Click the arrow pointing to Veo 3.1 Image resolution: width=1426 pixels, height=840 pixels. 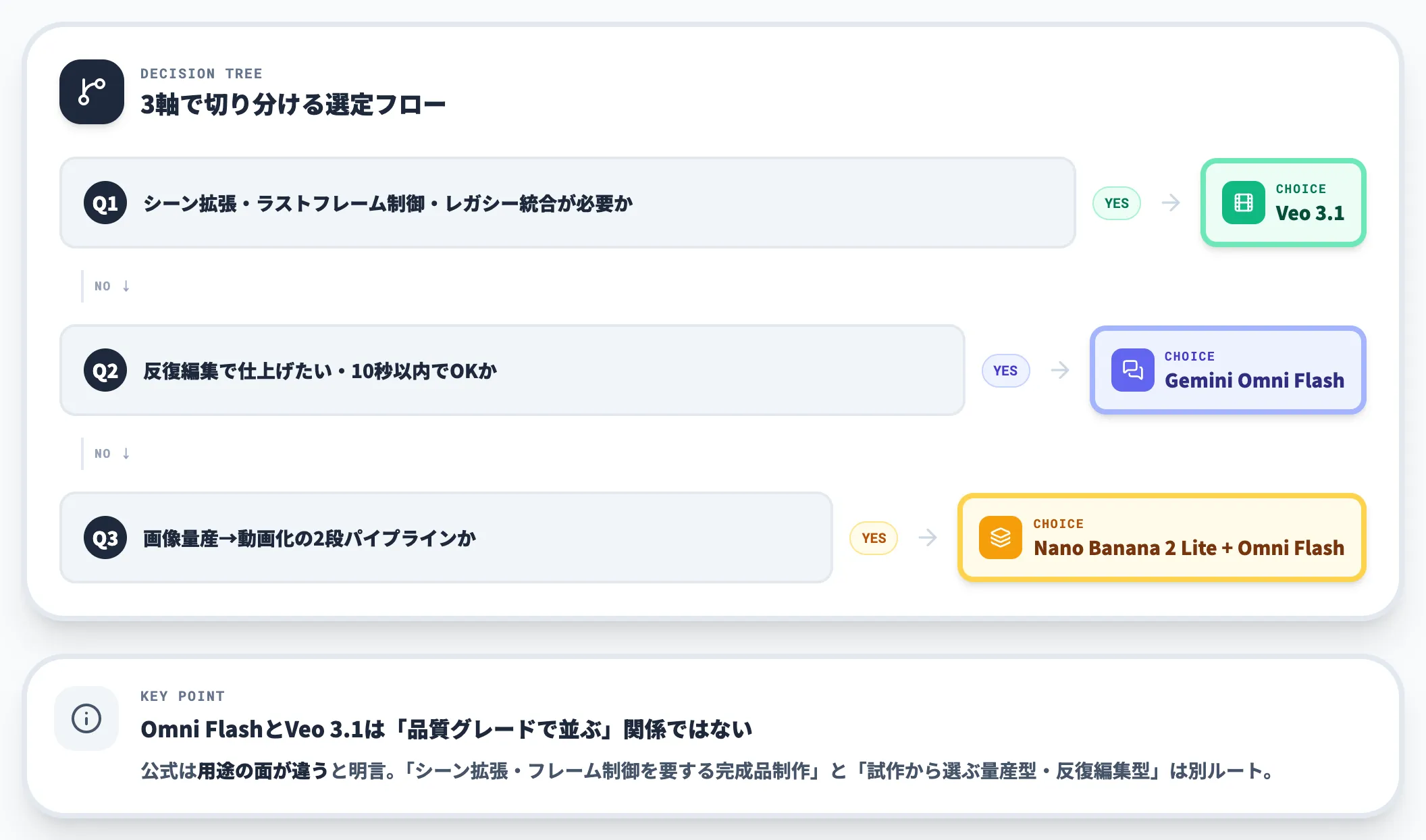pyautogui.click(x=1171, y=203)
